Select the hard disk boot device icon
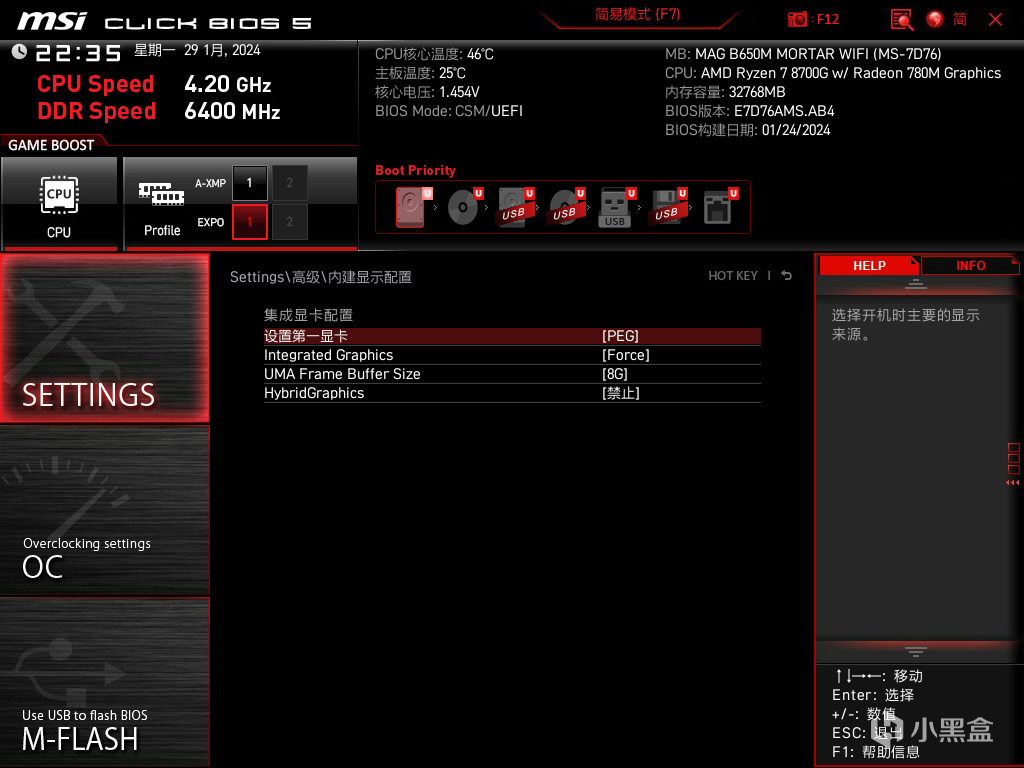The height and width of the screenshot is (768, 1024). click(x=411, y=207)
